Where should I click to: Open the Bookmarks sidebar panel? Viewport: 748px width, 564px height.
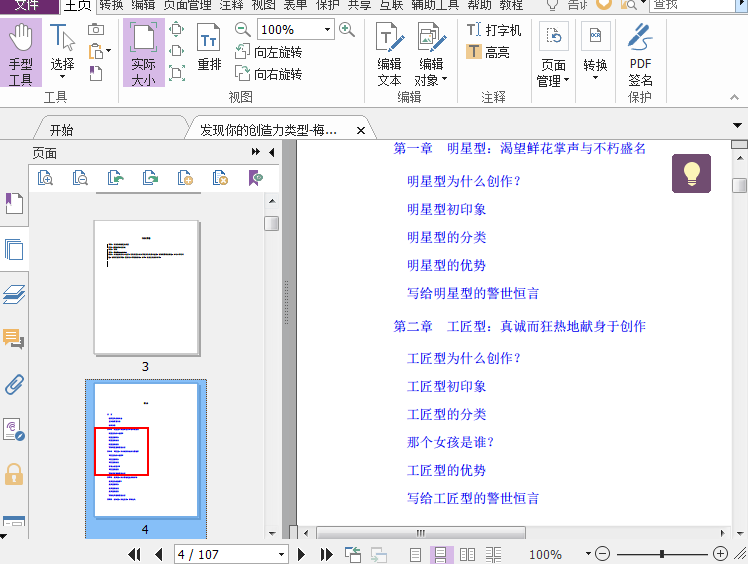pyautogui.click(x=14, y=203)
